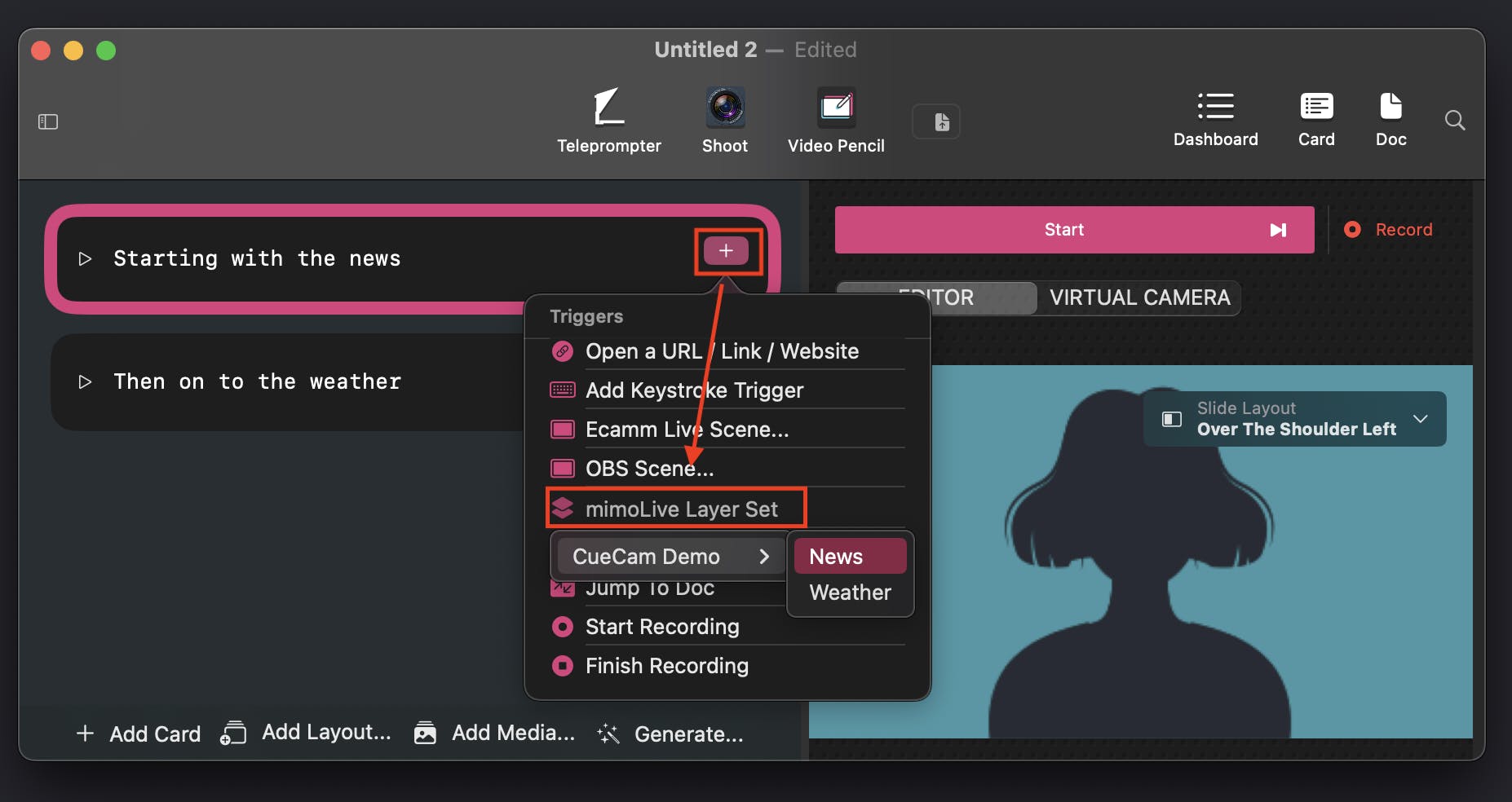The height and width of the screenshot is (802, 1512).
Task: Click the document export toolbar button
Action: (941, 122)
